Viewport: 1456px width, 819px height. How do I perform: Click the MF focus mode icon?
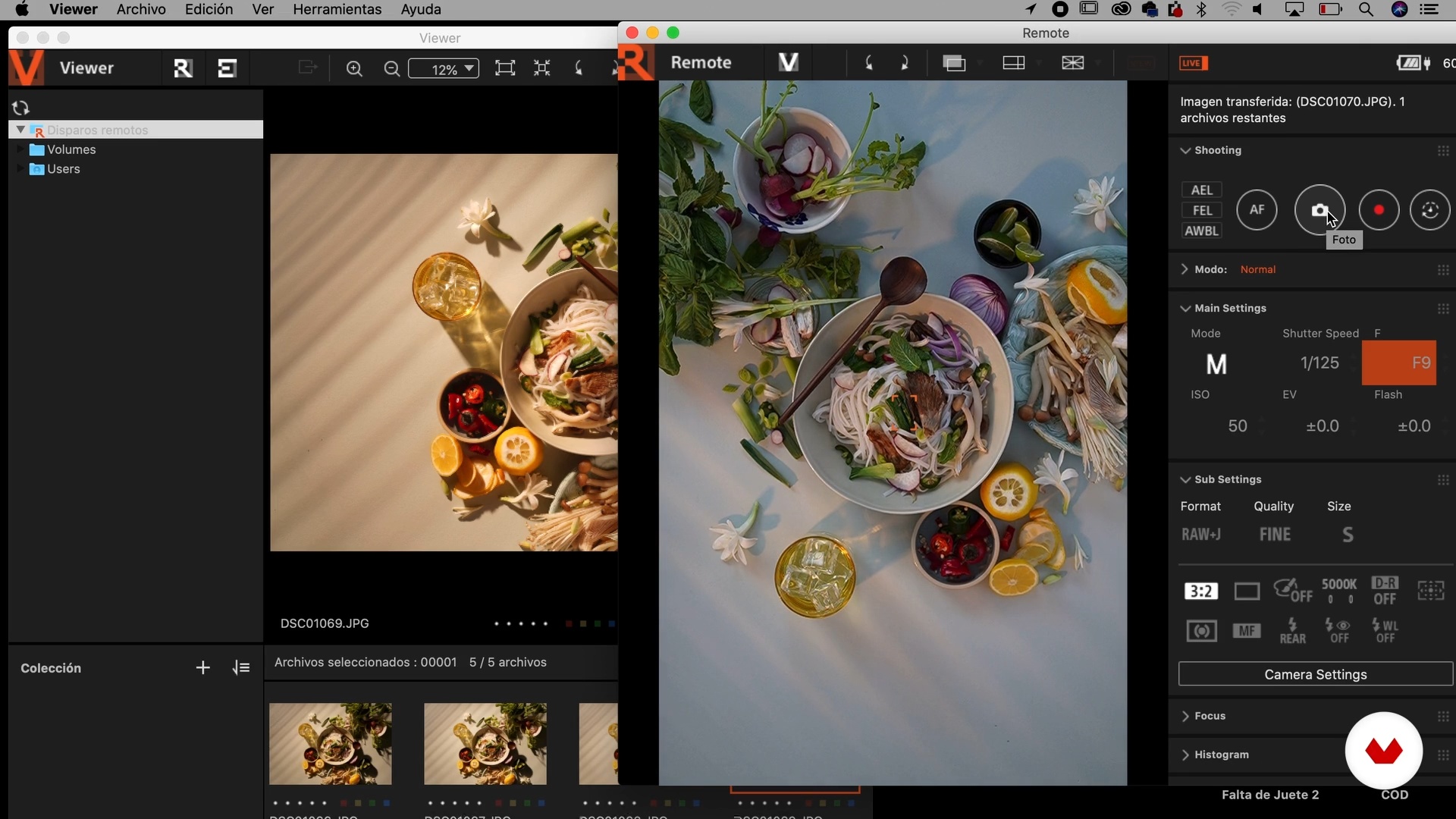tap(1247, 631)
